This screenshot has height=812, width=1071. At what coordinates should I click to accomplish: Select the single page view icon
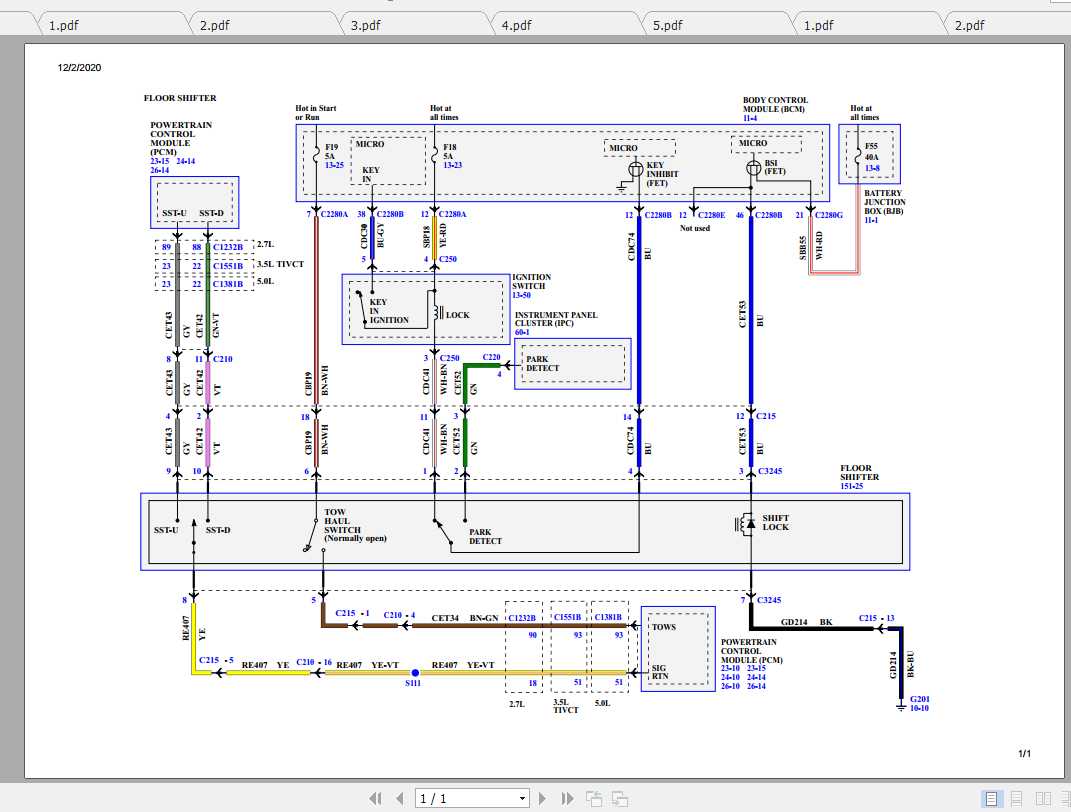[990, 797]
